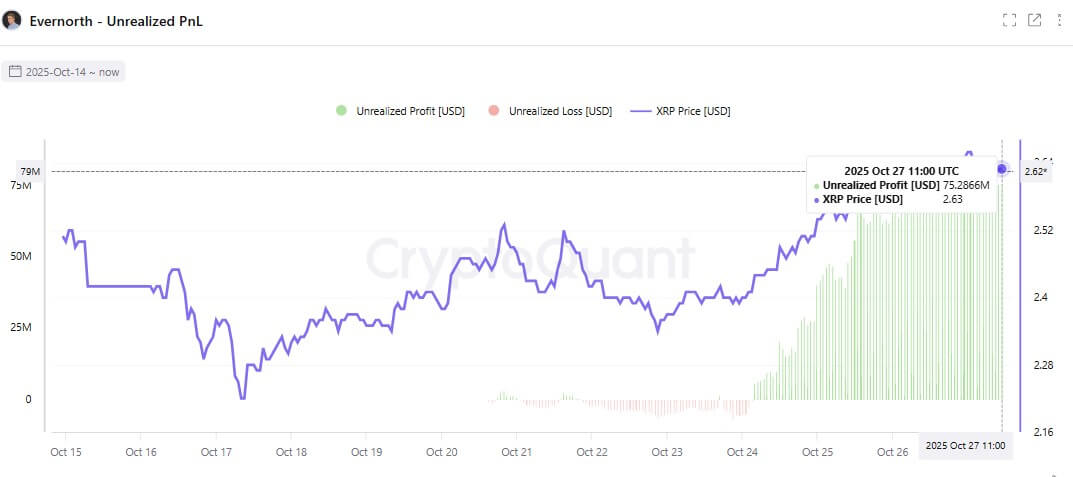
Task: Click the 2025 Oct 27 11:00 crosshair label
Action: tap(965, 445)
